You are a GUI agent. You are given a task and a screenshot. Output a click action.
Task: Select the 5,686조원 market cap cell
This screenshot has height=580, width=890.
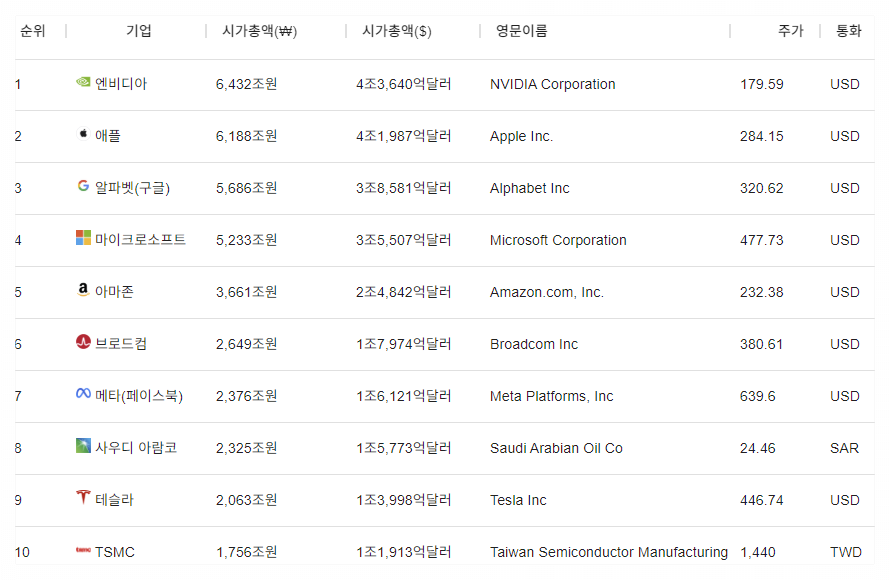(x=246, y=188)
